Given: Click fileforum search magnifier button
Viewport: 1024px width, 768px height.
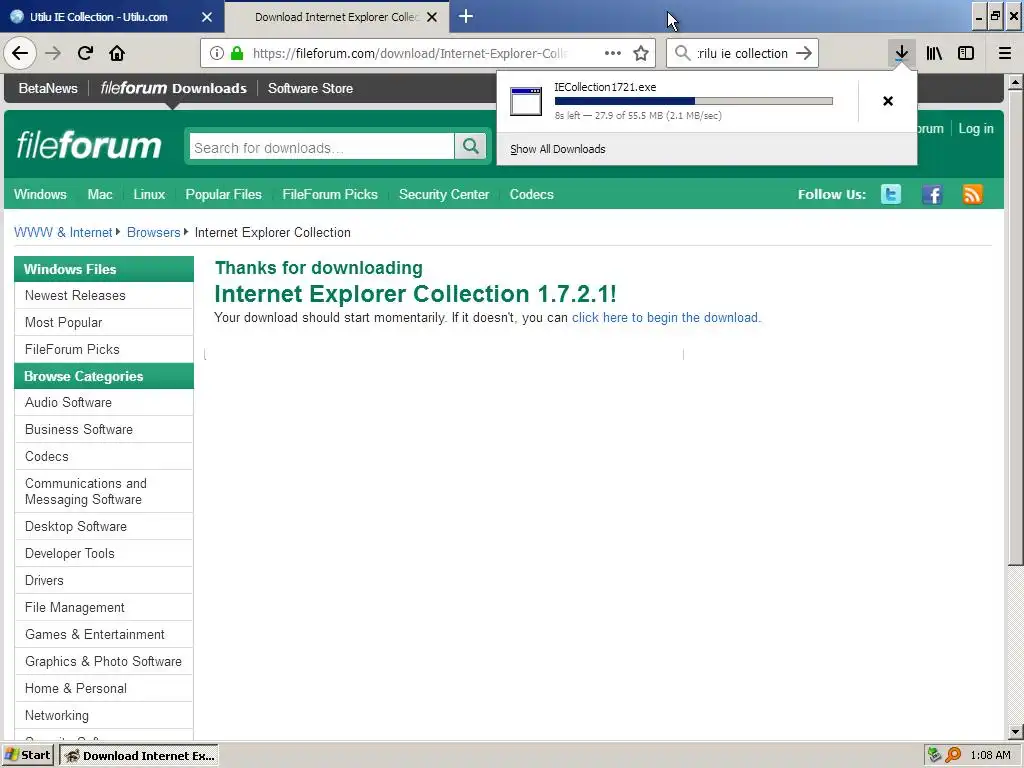Looking at the screenshot, I should tap(470, 146).
